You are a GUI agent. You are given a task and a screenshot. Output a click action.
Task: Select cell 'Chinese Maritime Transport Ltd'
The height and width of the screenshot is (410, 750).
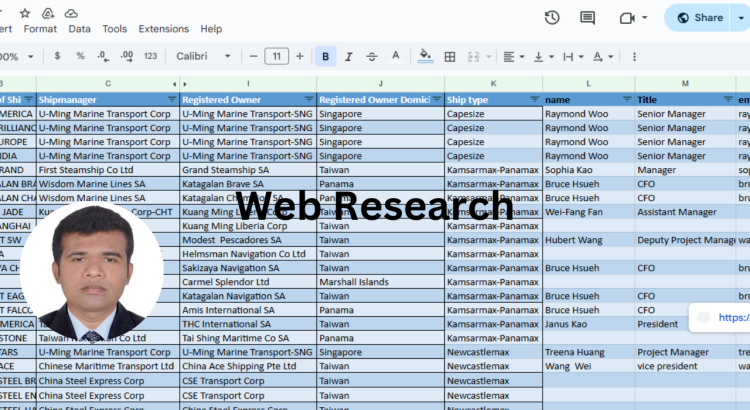click(x=108, y=366)
